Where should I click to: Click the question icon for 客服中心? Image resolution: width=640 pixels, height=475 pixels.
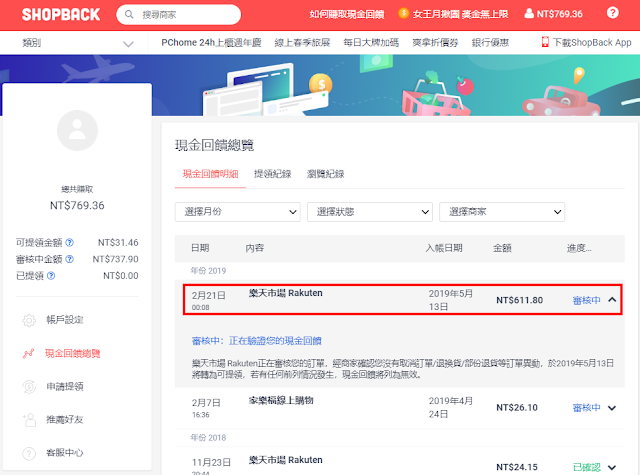[x=29, y=453]
